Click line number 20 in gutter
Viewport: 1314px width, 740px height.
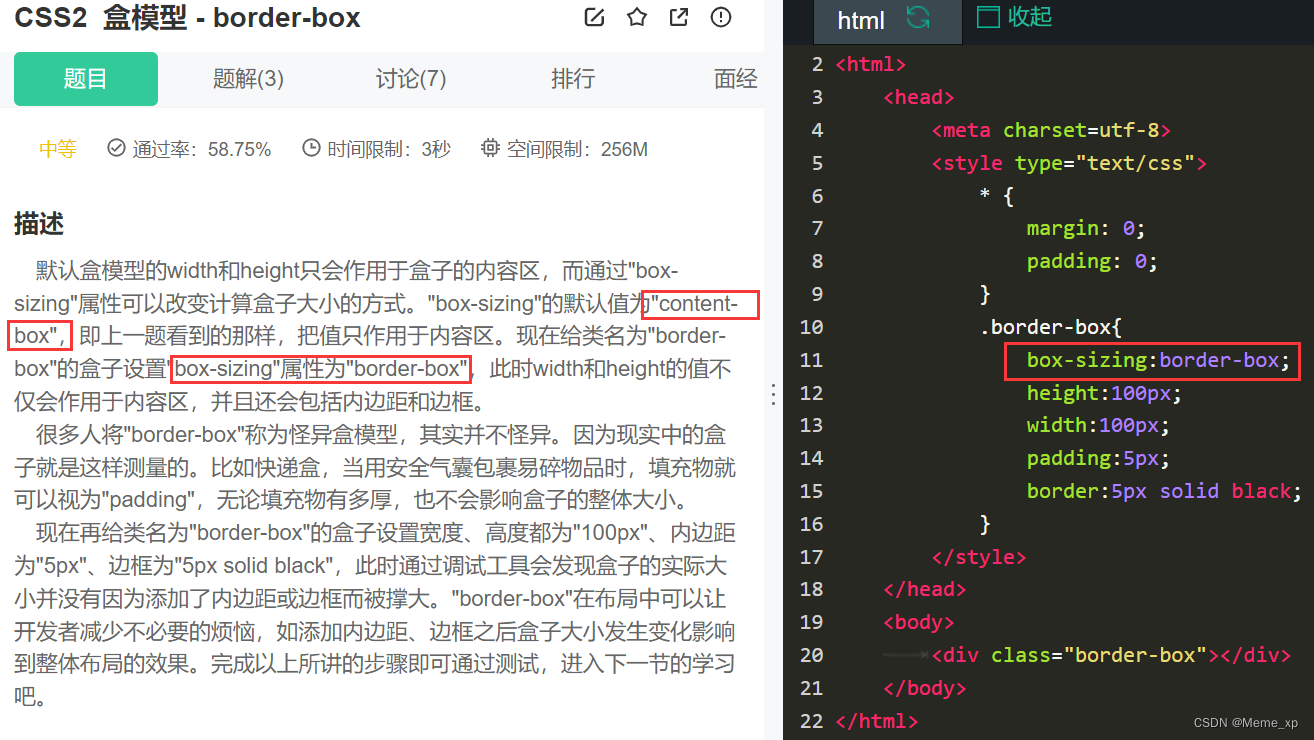812,655
